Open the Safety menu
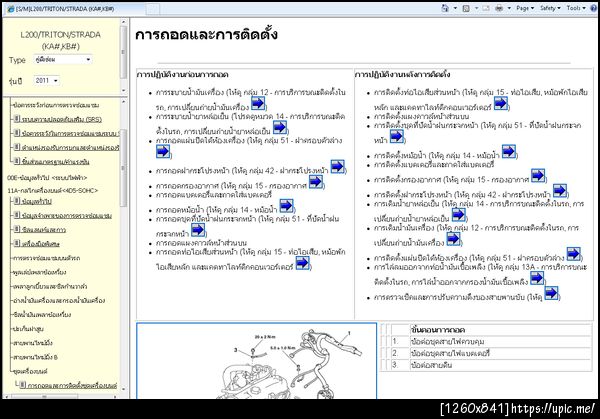This screenshot has height=419, width=600. 550,8
